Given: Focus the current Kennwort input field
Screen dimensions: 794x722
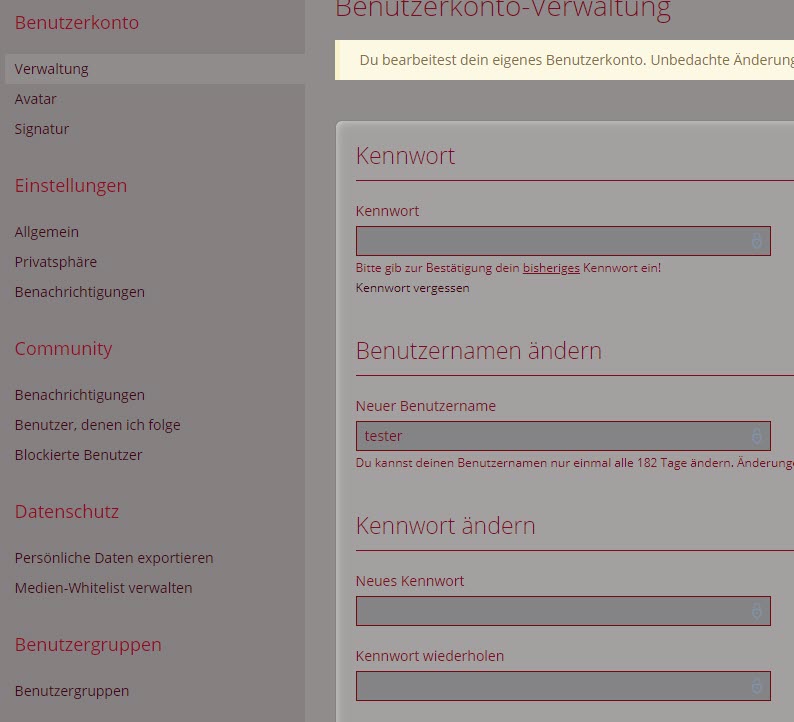Looking at the screenshot, I should [x=550, y=241].
